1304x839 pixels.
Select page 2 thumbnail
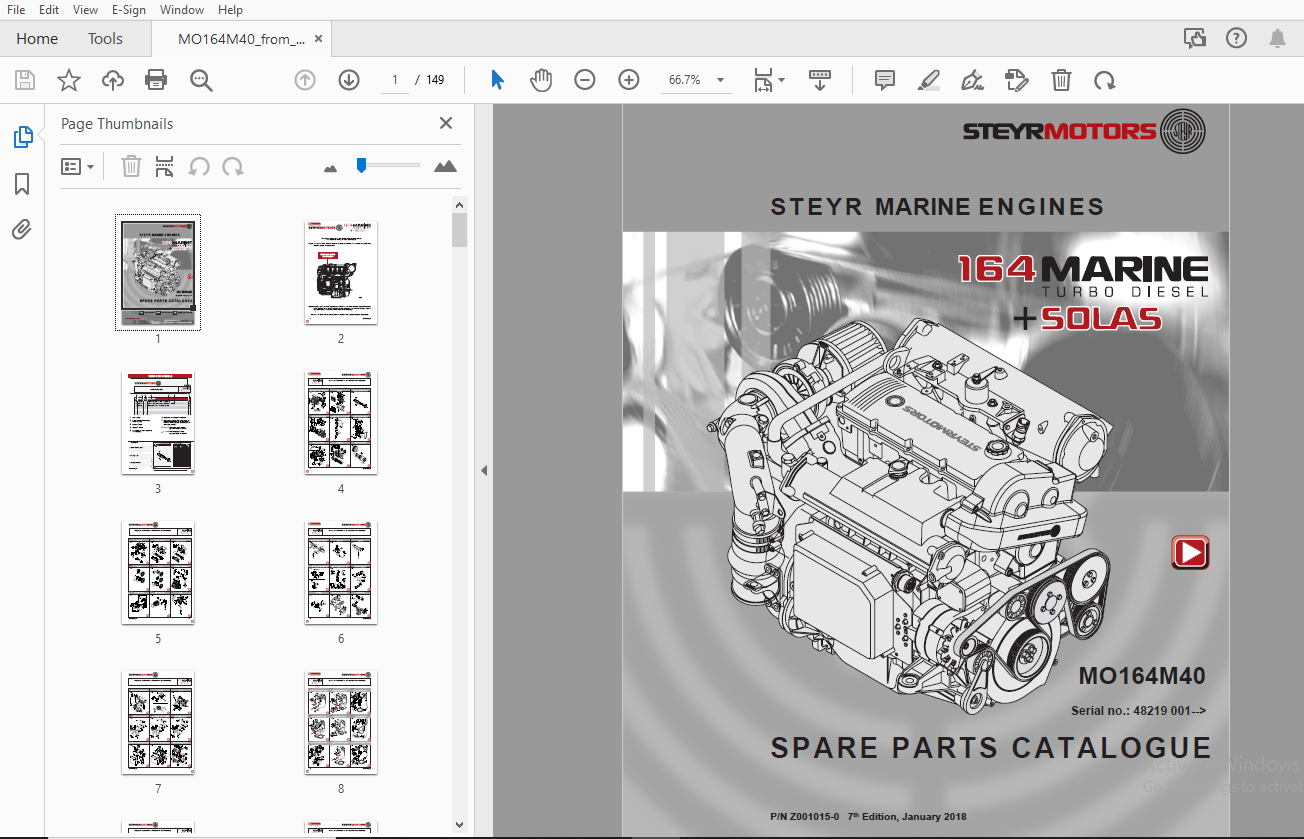tap(341, 272)
